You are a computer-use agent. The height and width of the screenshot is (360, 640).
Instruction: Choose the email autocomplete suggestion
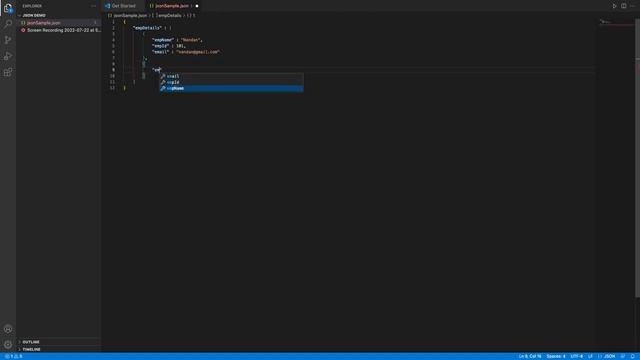pos(231,76)
